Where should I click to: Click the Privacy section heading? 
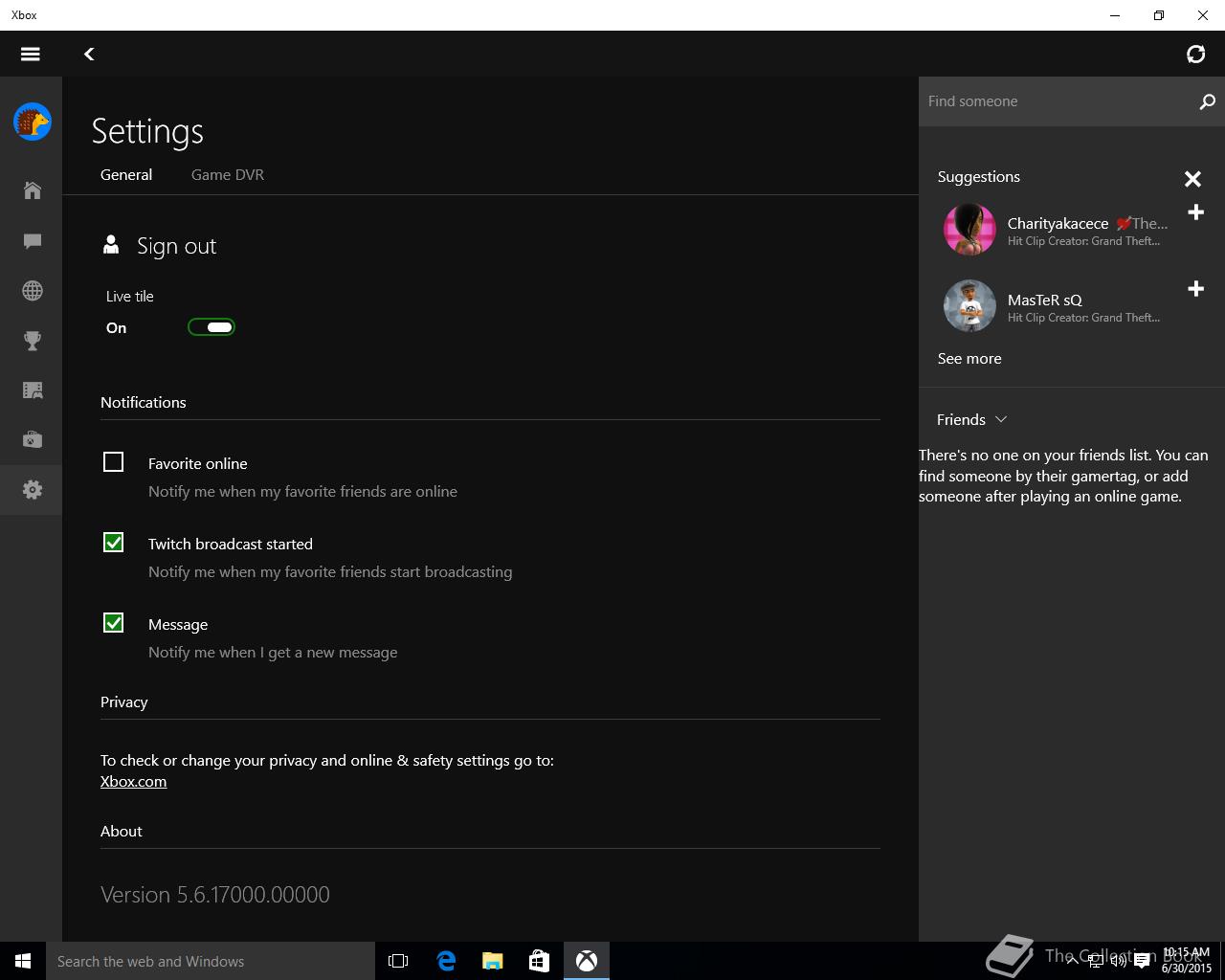[124, 702]
